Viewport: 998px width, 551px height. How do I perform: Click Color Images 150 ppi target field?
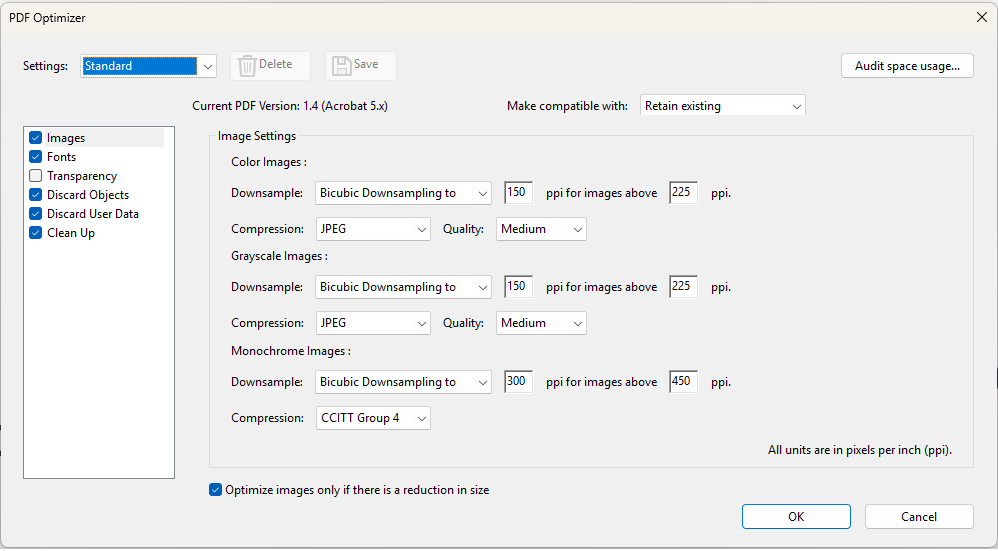click(518, 192)
